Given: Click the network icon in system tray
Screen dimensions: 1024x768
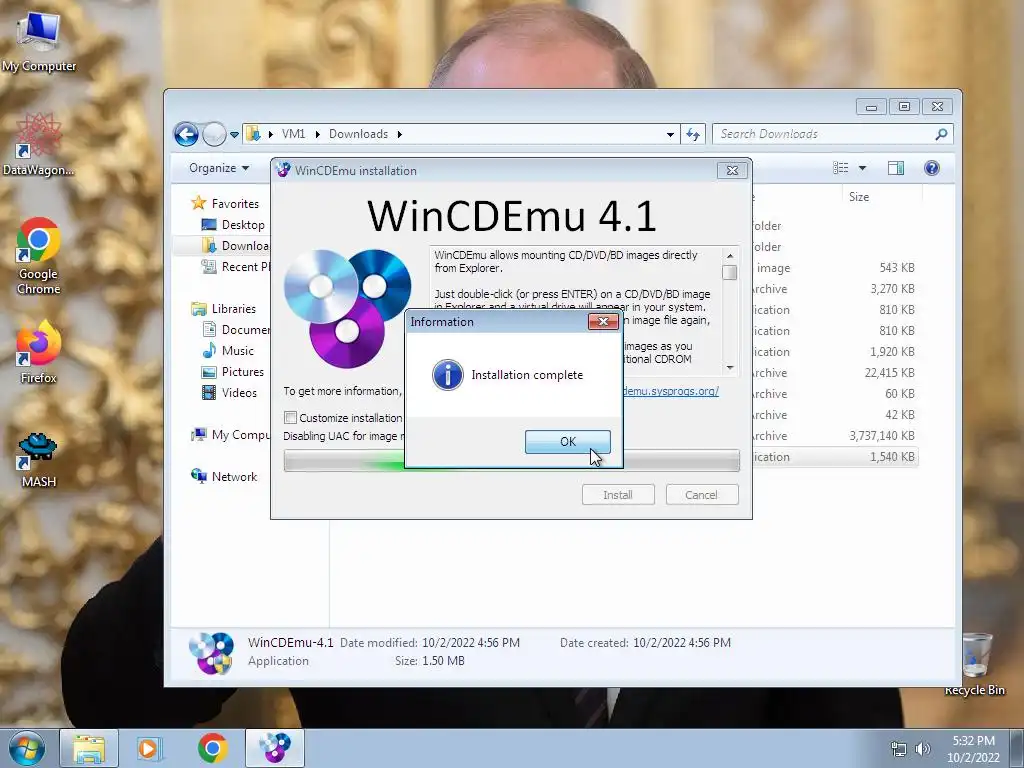Looking at the screenshot, I should click(x=899, y=749).
